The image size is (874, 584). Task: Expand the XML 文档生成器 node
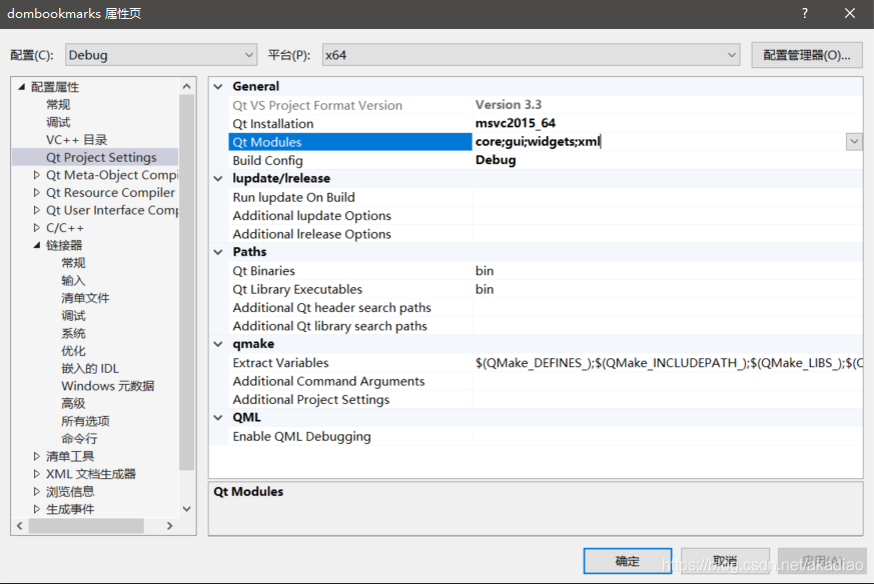point(37,474)
